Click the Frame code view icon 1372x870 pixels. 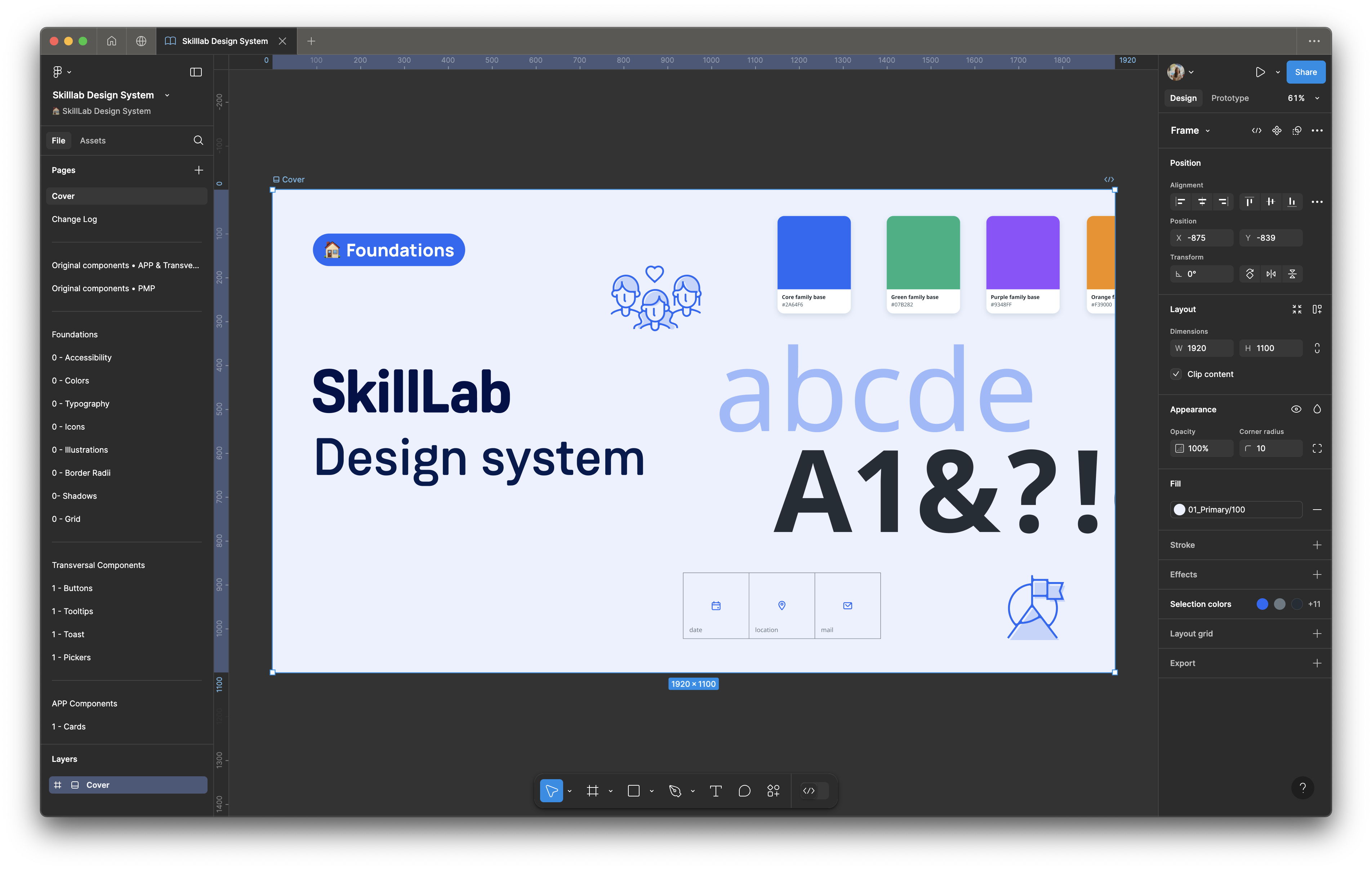coord(1256,130)
